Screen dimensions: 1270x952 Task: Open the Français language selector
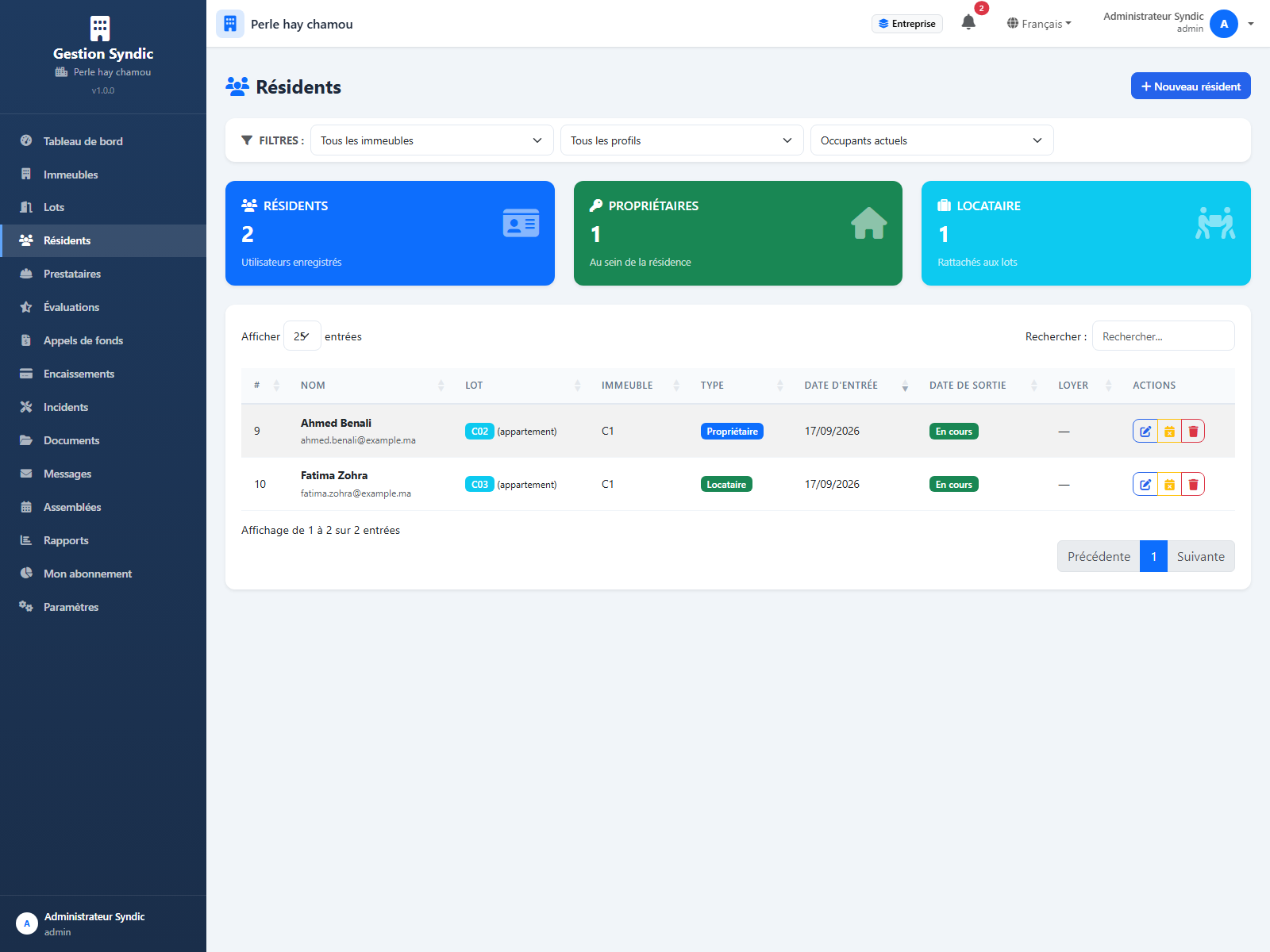pos(1039,24)
